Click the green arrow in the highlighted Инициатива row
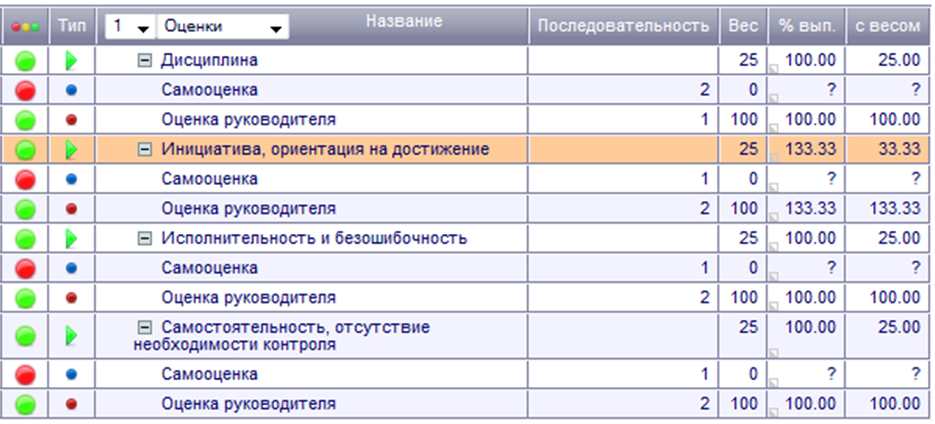Viewport: 935px width, 424px height. point(71,151)
